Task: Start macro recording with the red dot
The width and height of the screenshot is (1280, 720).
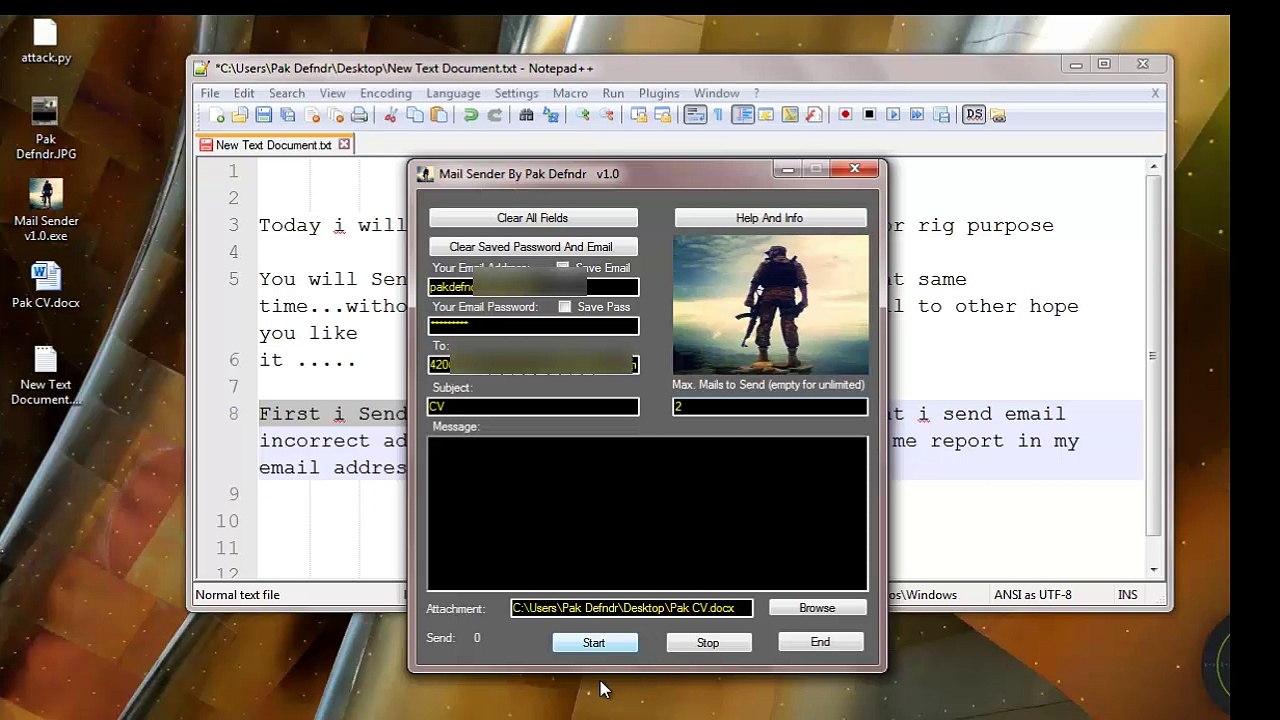Action: point(845,115)
